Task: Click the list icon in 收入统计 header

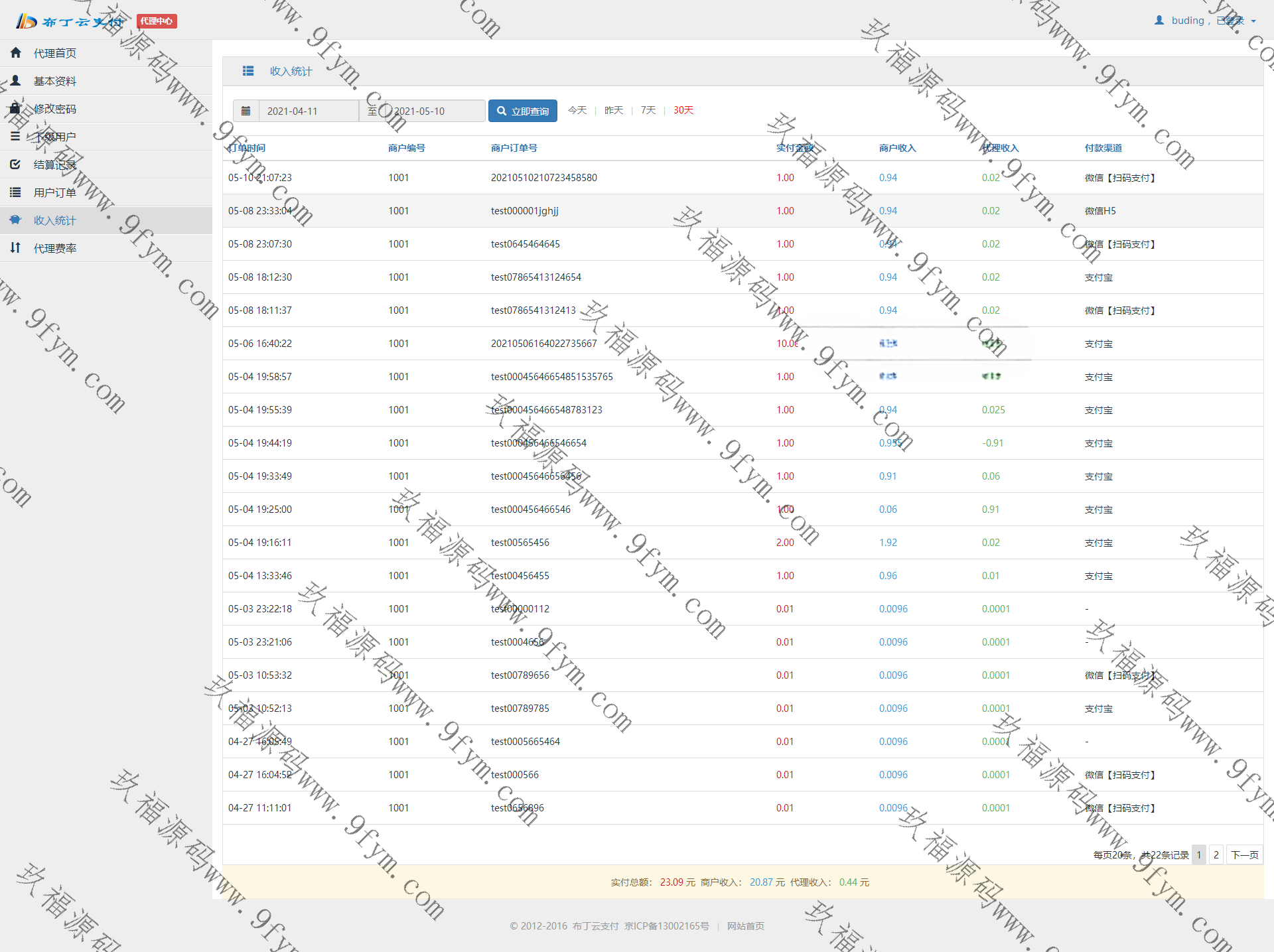Action: 248,71
